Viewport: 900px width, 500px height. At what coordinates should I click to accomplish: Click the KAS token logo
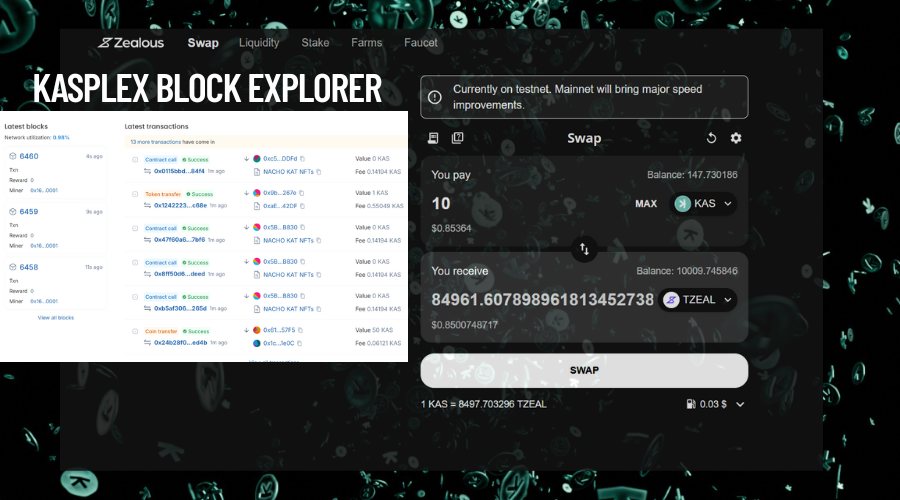[x=682, y=204]
